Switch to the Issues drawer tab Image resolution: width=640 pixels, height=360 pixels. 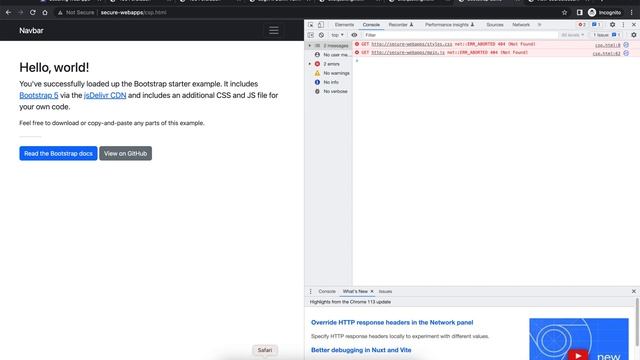pyautogui.click(x=385, y=291)
